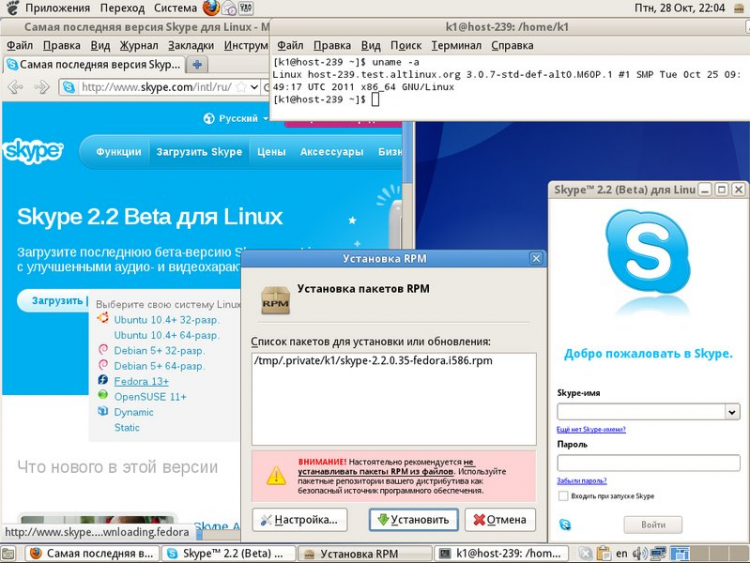Screen dimensions: 750x563
Task: Click the Skype site icon in address bar
Action: click(x=69, y=87)
